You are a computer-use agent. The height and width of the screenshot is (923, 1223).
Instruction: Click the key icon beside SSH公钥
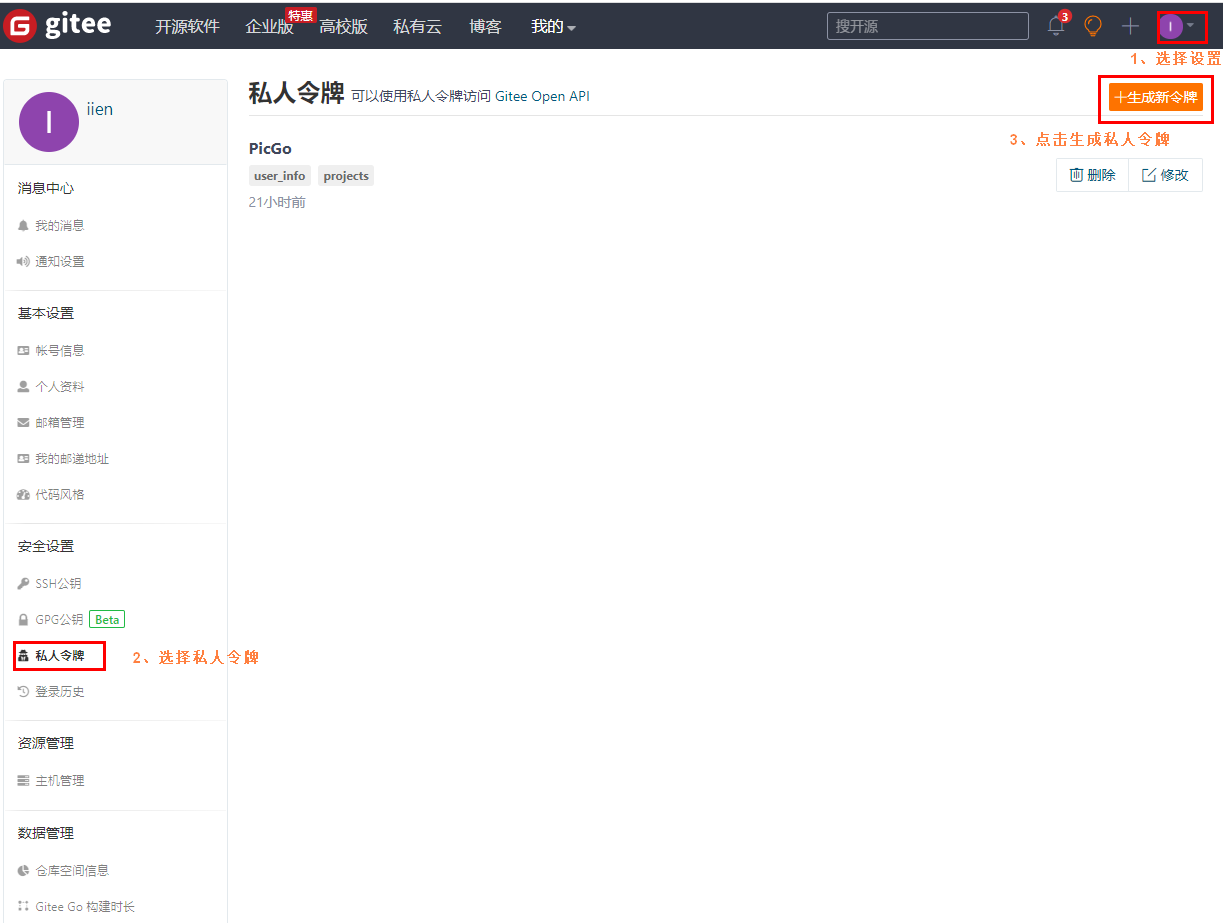23,584
